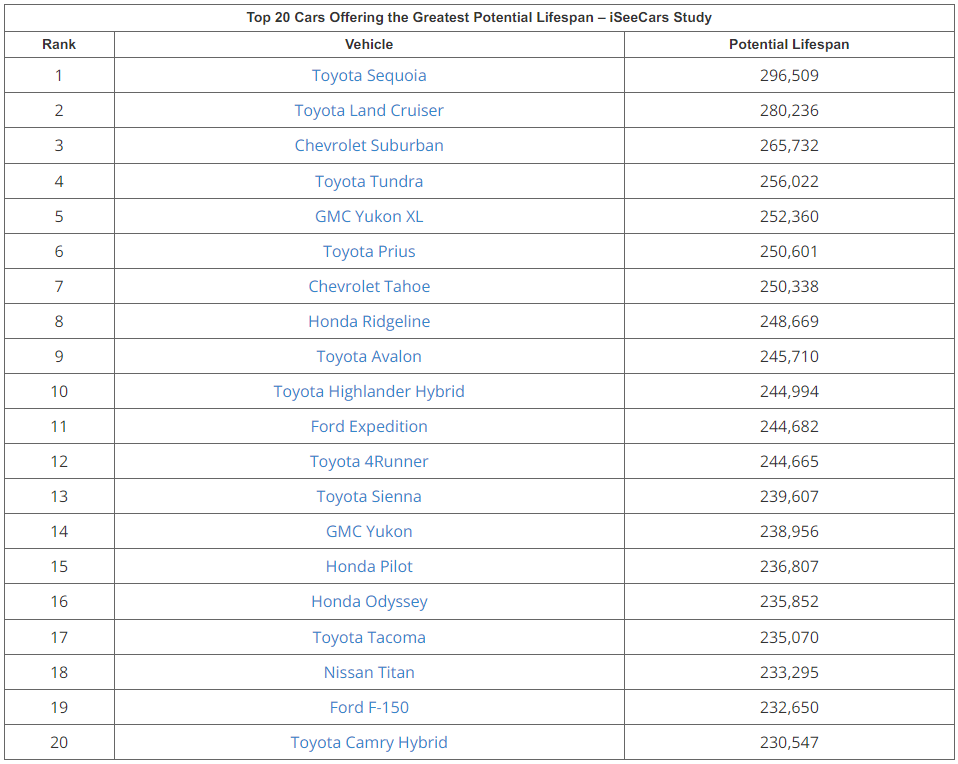Select the lifespan value 280,236

(789, 111)
